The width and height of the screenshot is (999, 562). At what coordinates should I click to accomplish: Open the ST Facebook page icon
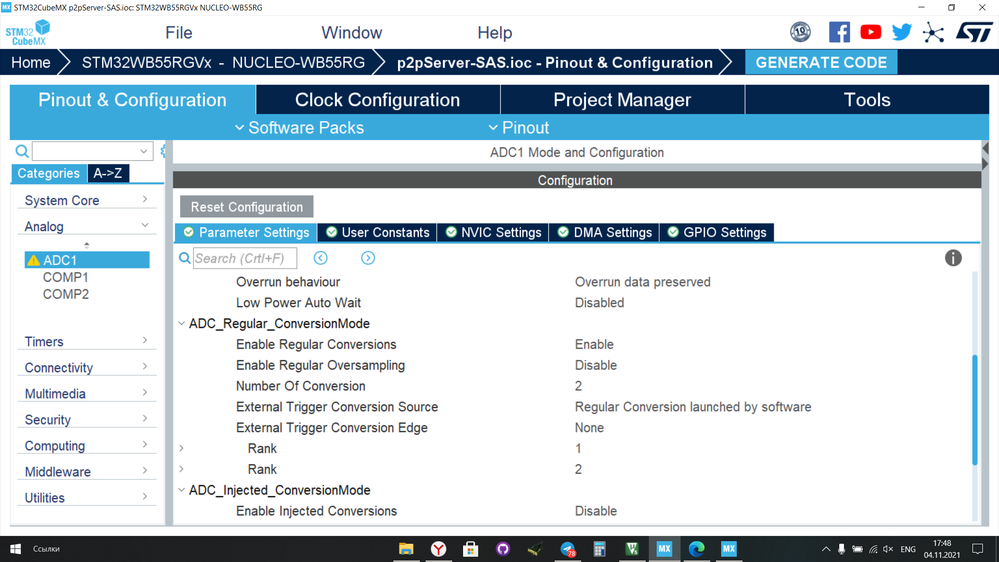tap(839, 32)
